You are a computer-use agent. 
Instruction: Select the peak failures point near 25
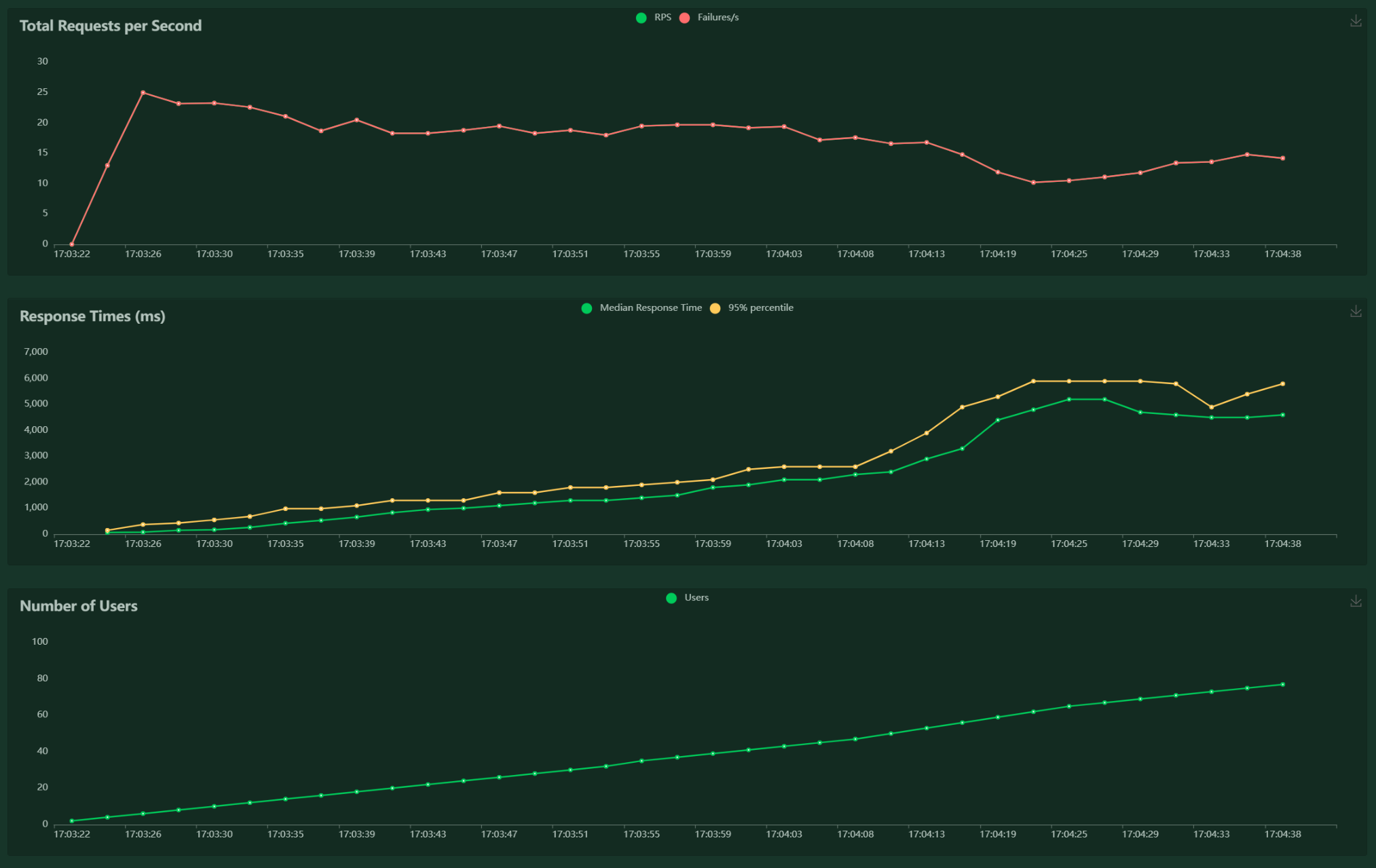click(x=143, y=92)
